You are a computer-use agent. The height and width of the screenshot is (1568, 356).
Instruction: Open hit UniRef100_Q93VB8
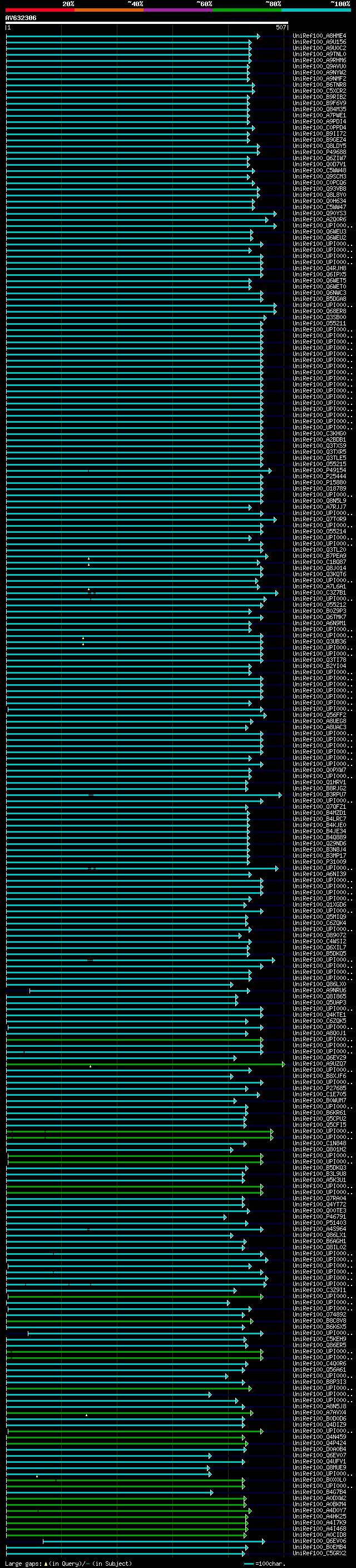319,189
